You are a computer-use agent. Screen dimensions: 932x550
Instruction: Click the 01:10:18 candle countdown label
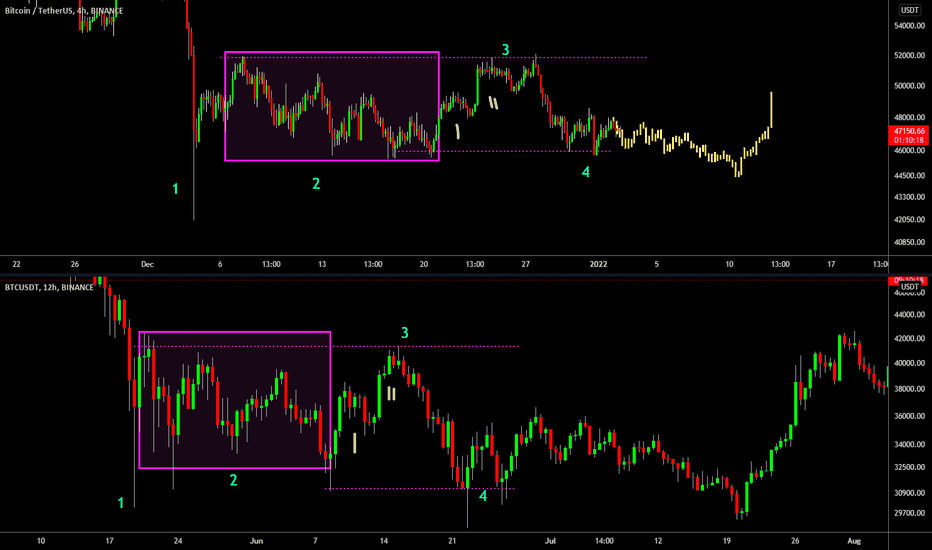pos(909,140)
